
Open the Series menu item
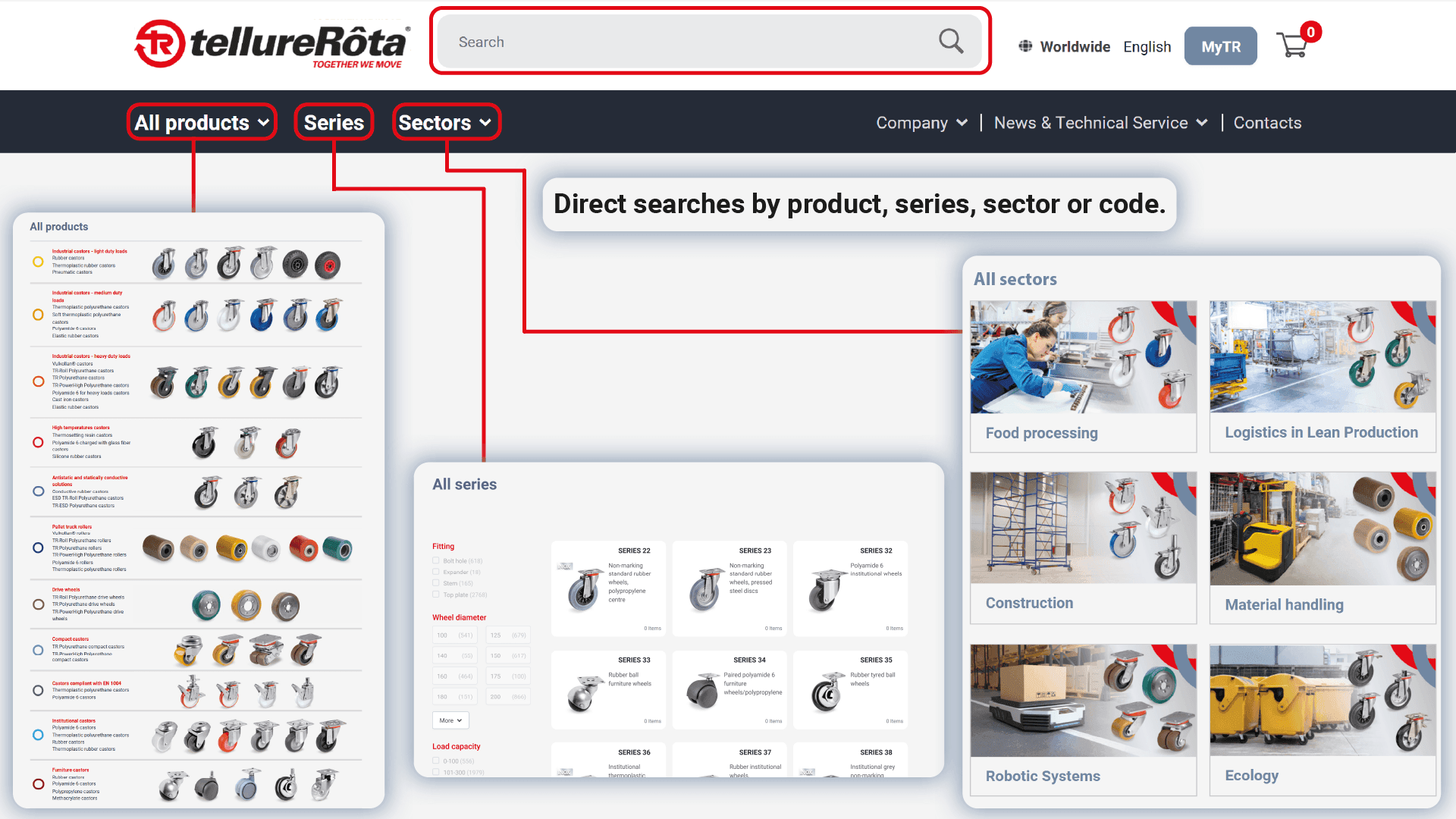334,123
